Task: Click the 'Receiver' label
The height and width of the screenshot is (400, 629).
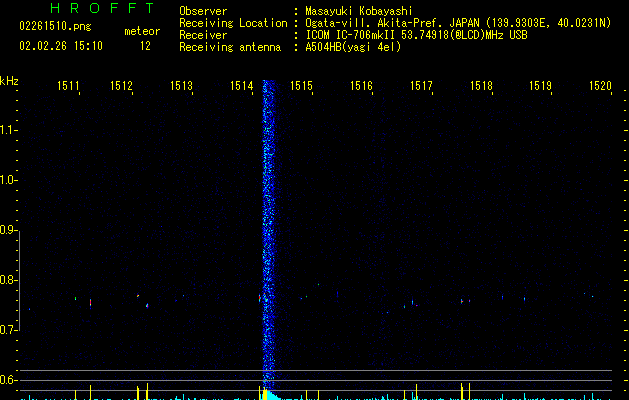Action: coord(203,35)
